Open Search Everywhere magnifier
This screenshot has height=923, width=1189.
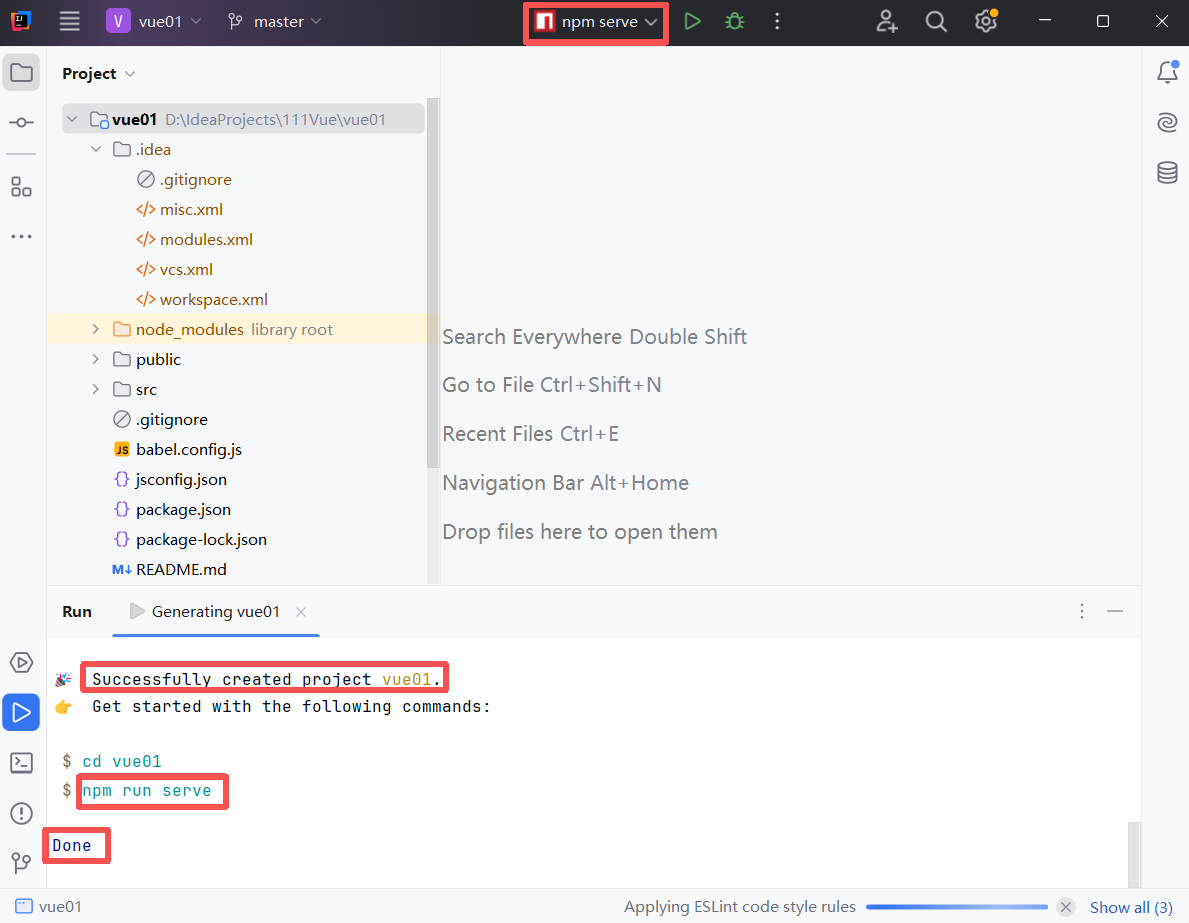[936, 21]
